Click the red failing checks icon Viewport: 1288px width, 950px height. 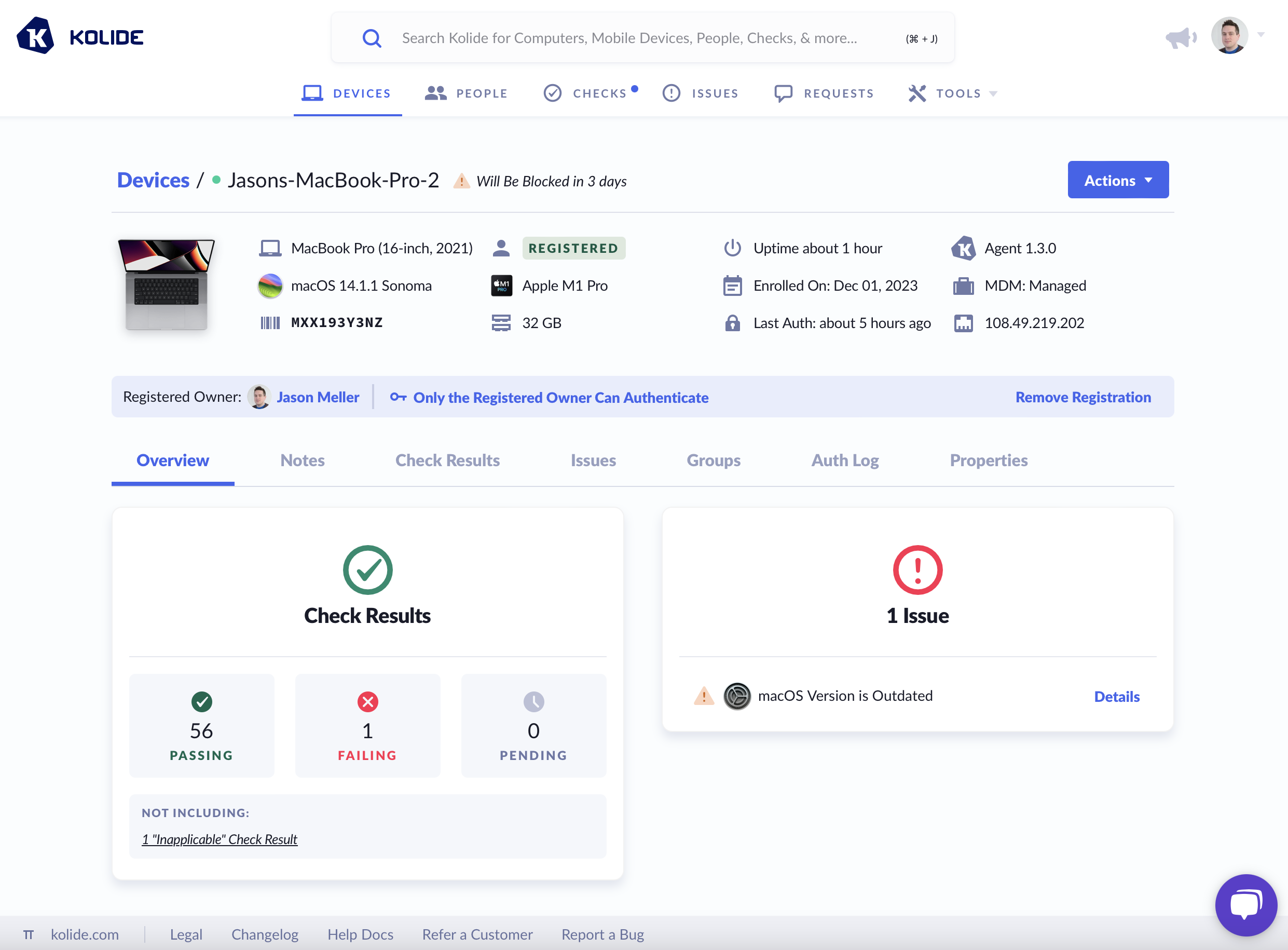368,701
